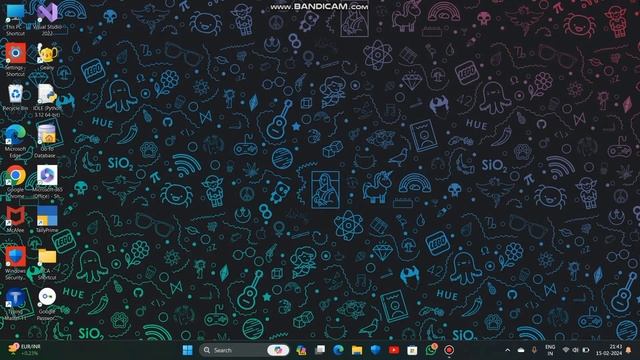Open the Windows Start menu
This screenshot has height=360, width=640.
(188, 350)
